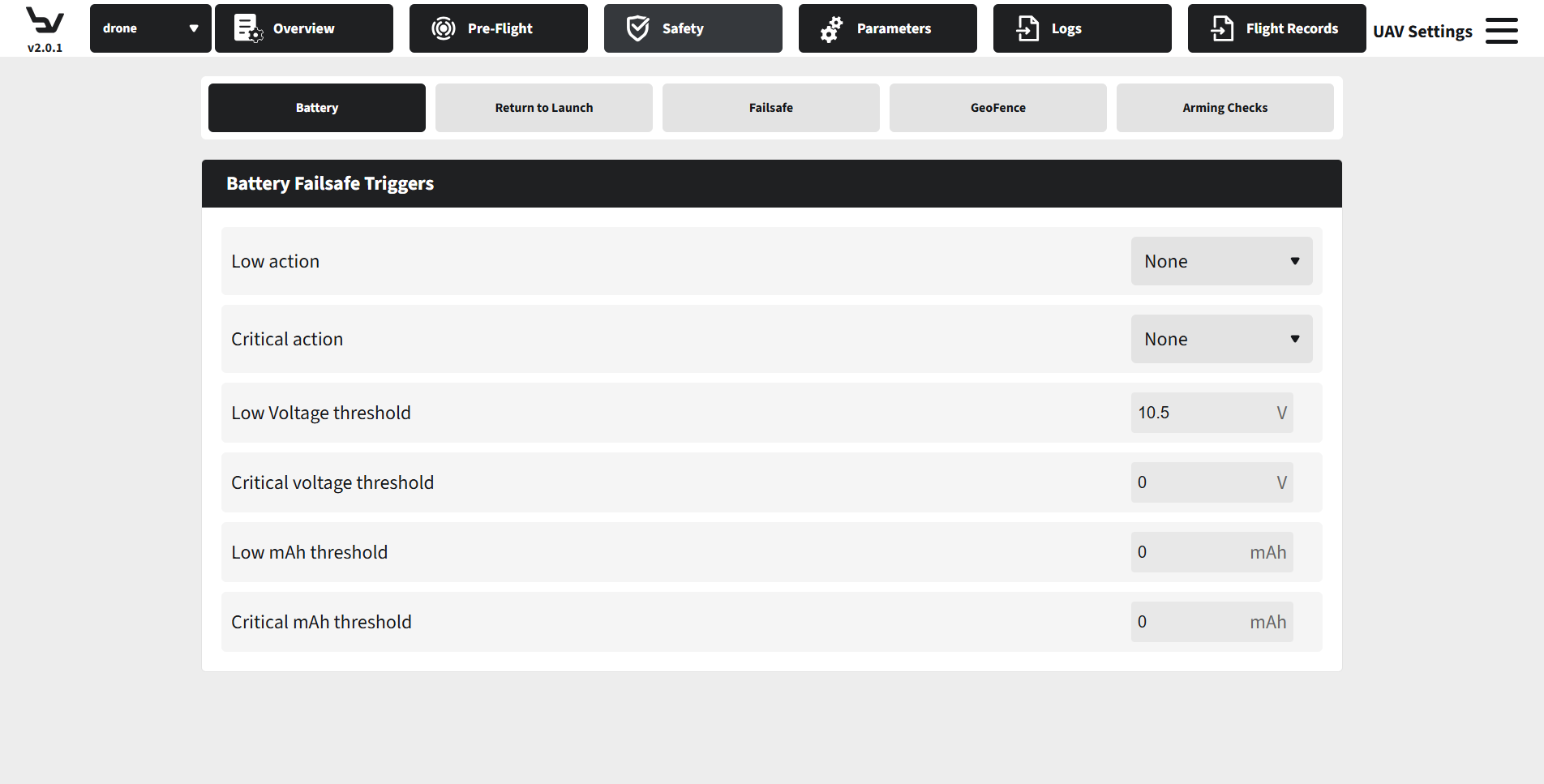Focus the Critical voltage threshold input
1544x784 pixels.
(x=1200, y=482)
